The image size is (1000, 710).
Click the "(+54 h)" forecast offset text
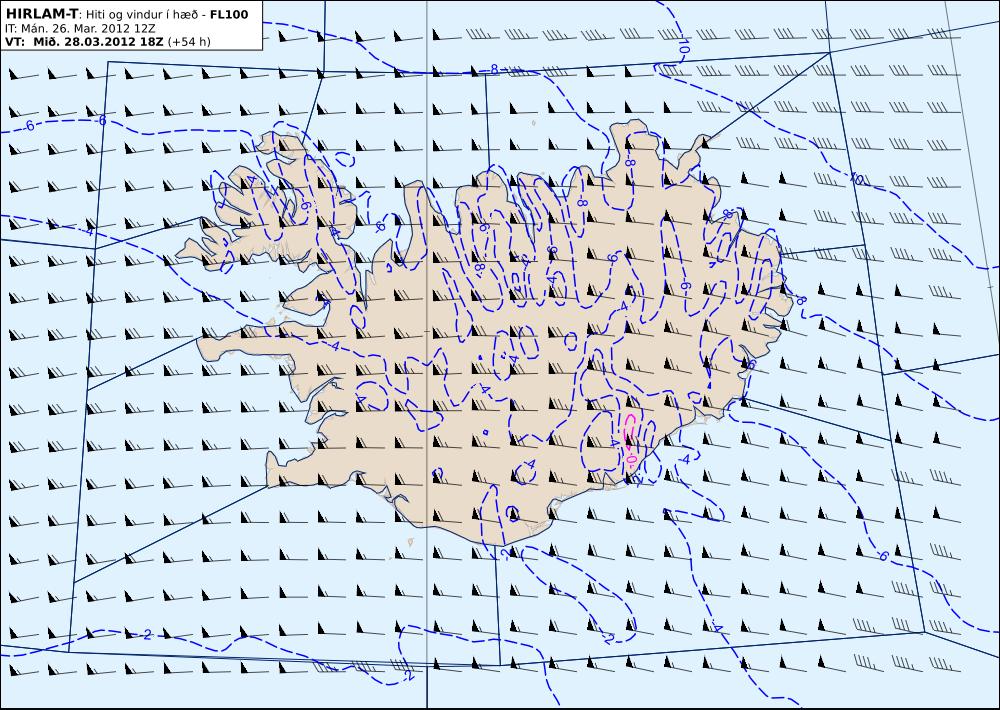point(189,42)
